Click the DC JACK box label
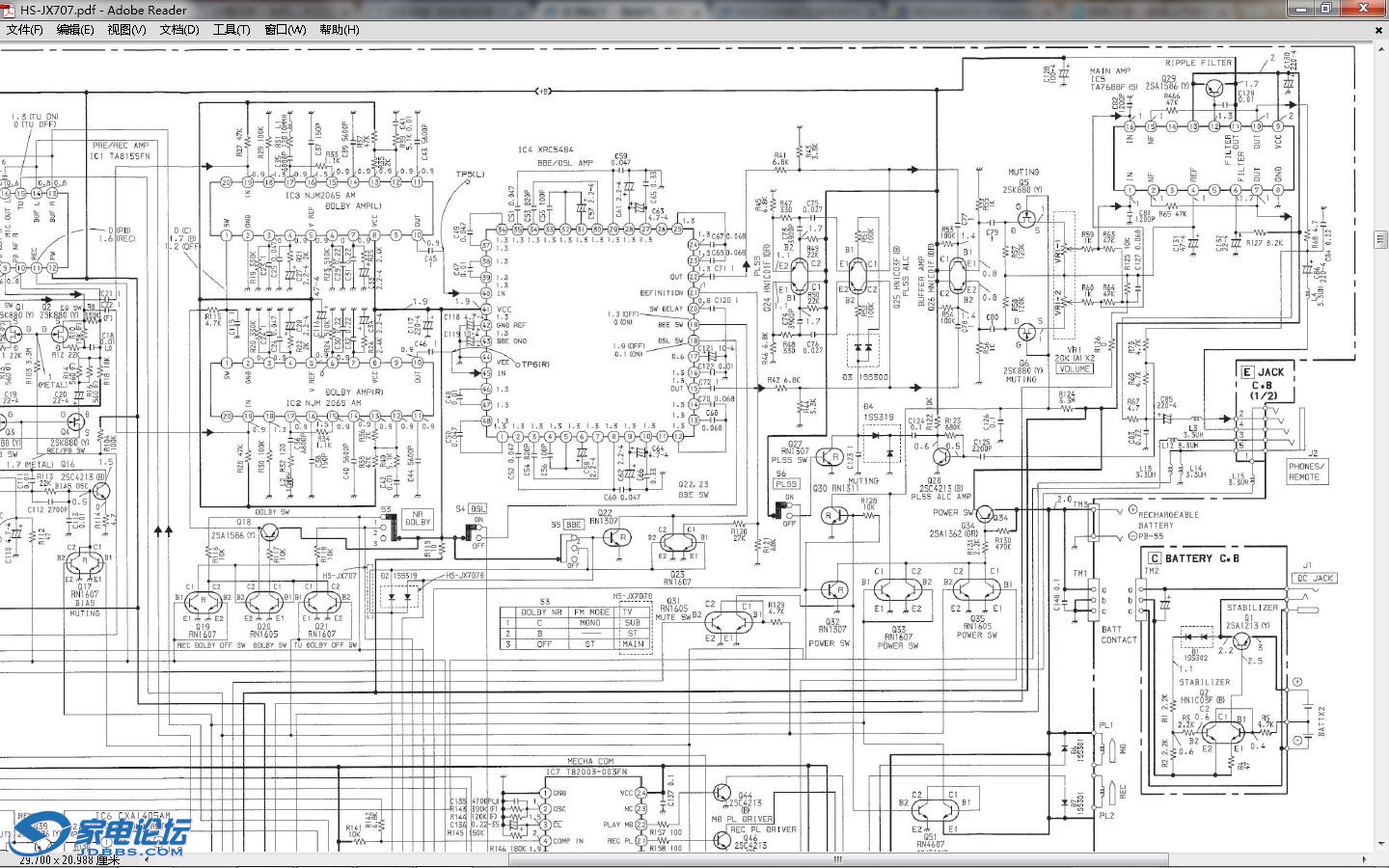The height and width of the screenshot is (868, 1389). tap(1315, 579)
